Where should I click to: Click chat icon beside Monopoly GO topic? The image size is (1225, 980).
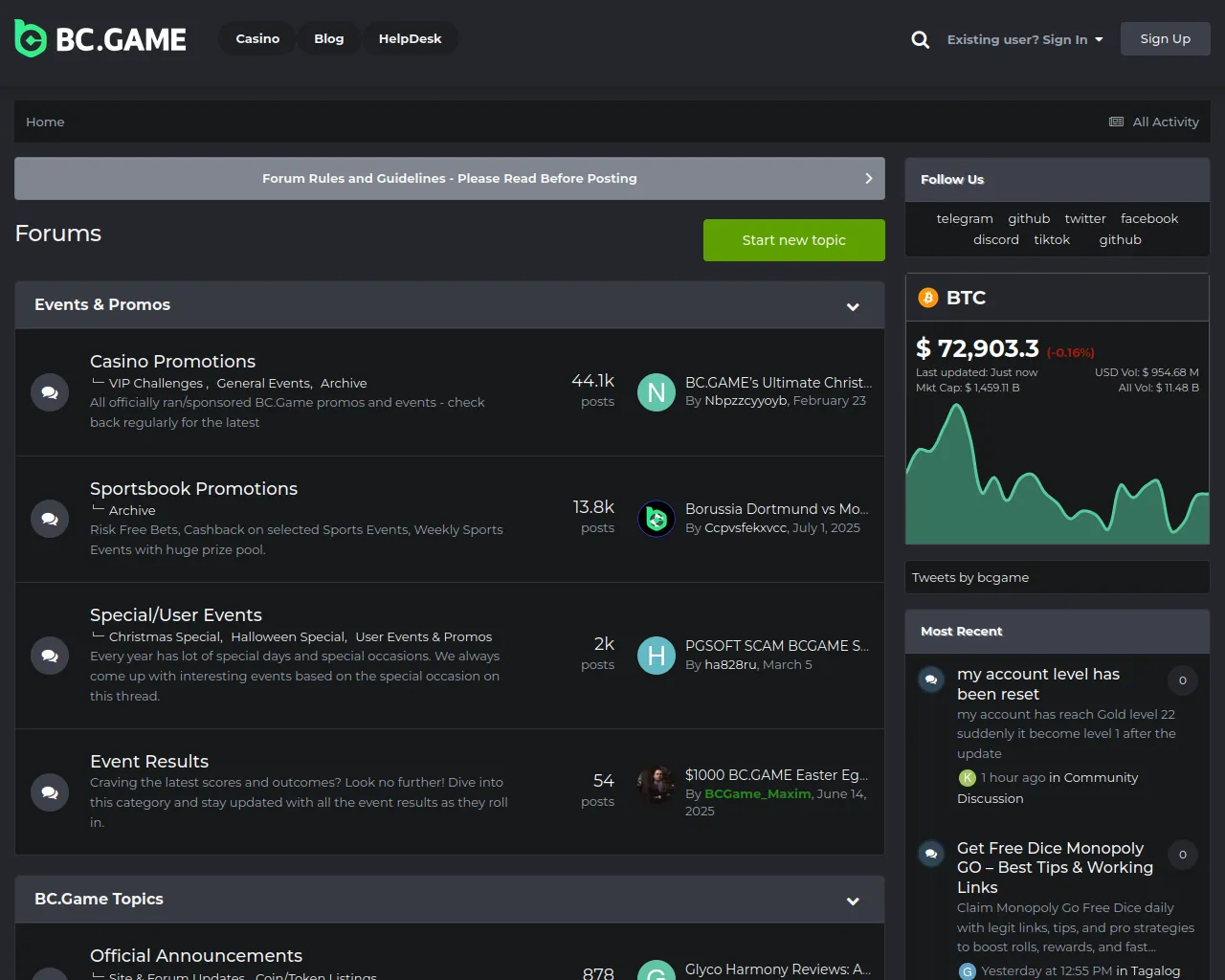click(x=931, y=854)
